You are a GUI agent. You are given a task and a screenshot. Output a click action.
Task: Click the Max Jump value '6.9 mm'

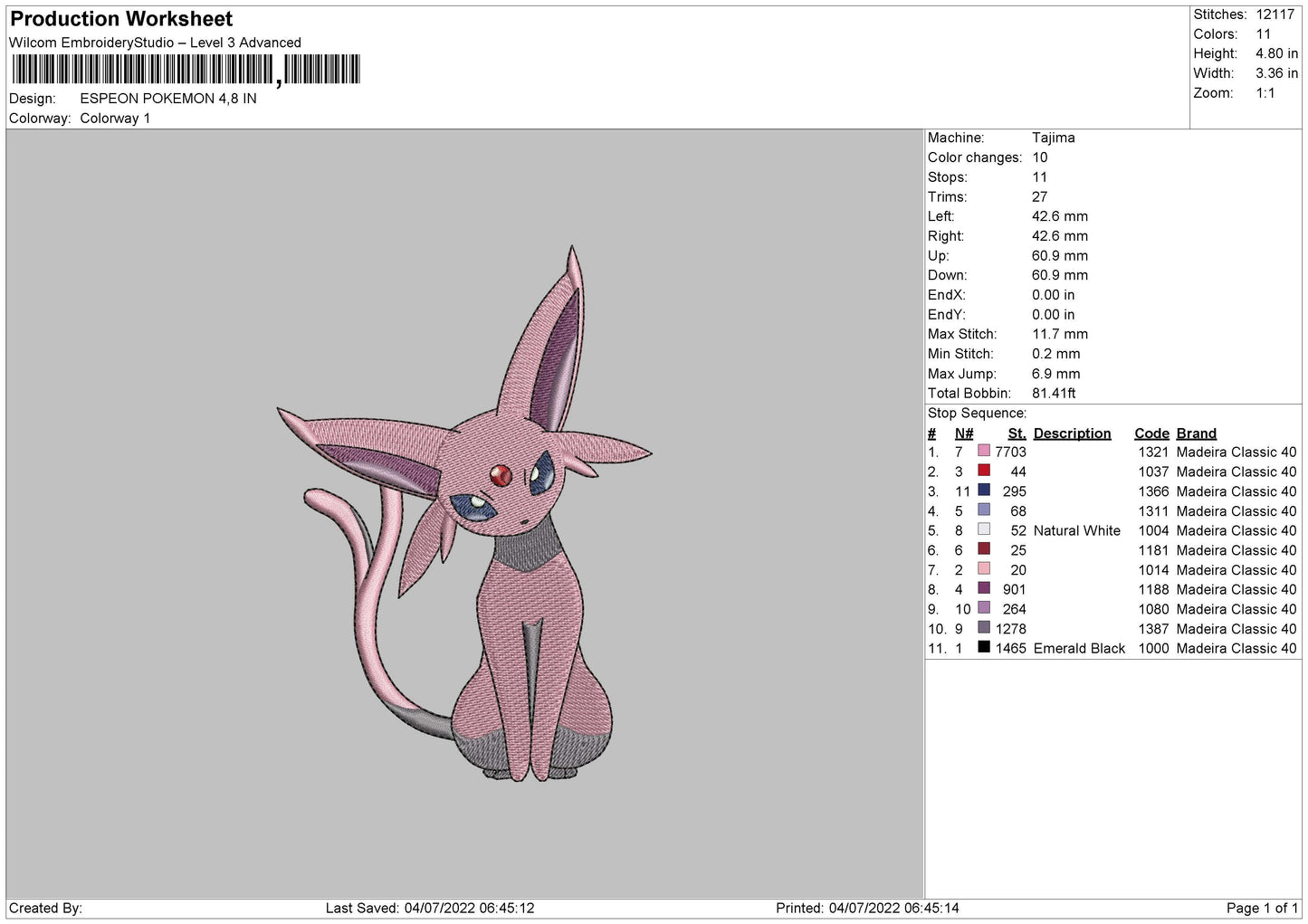(x=1056, y=374)
